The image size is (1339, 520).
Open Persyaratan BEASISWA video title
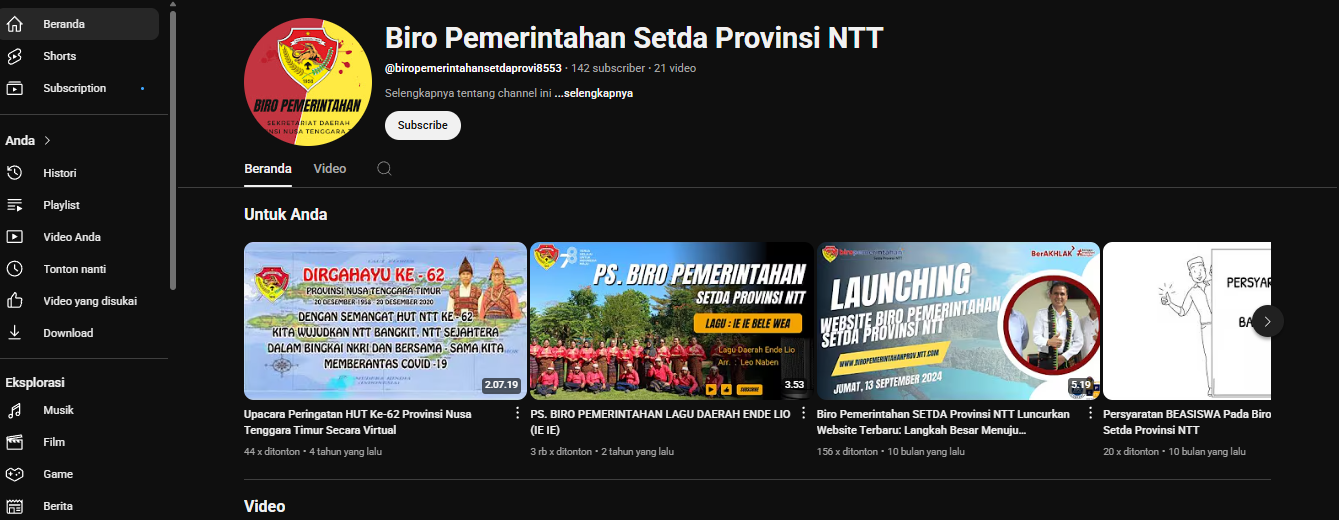[x=1187, y=422]
